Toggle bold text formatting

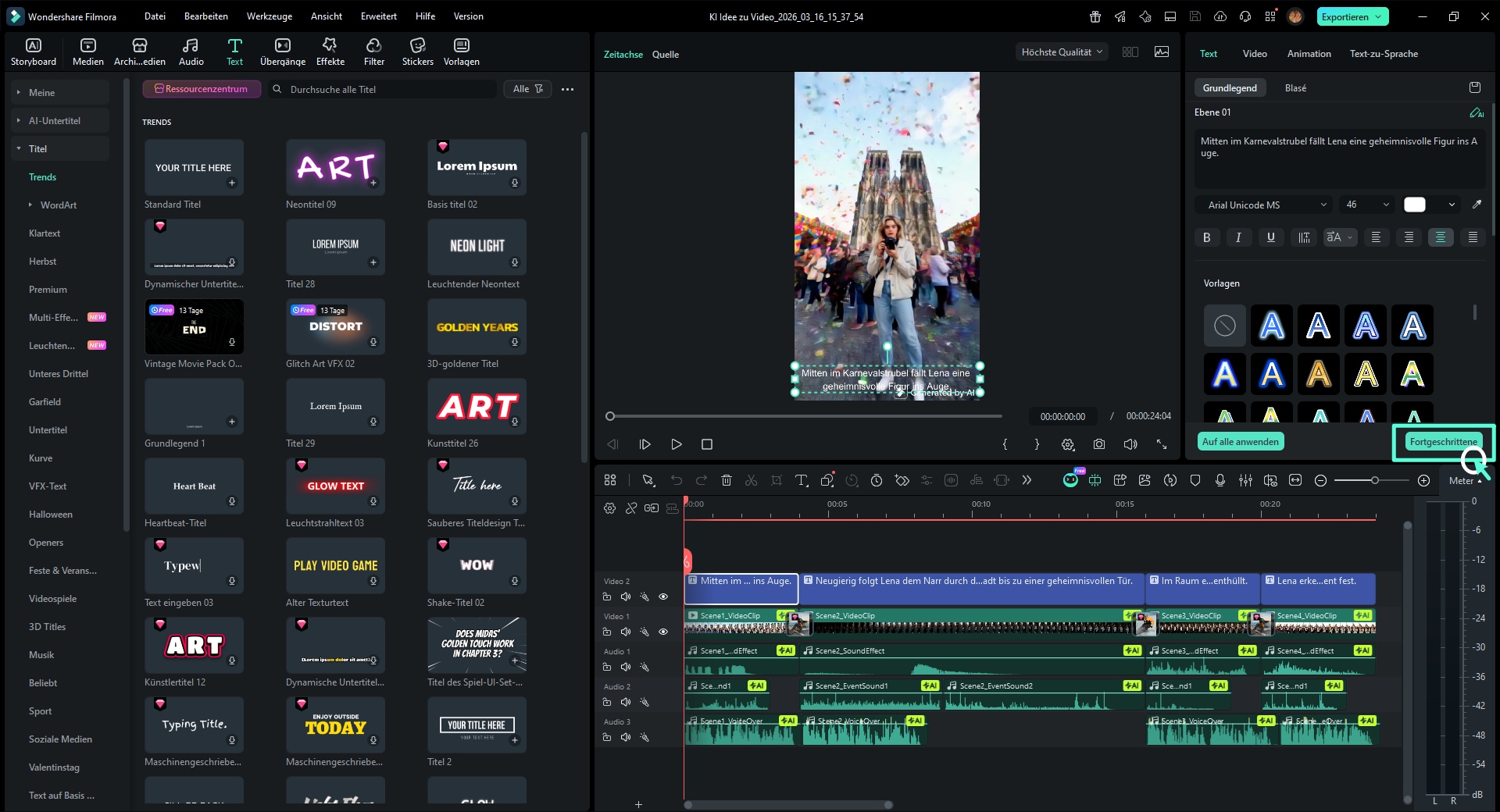click(1206, 237)
